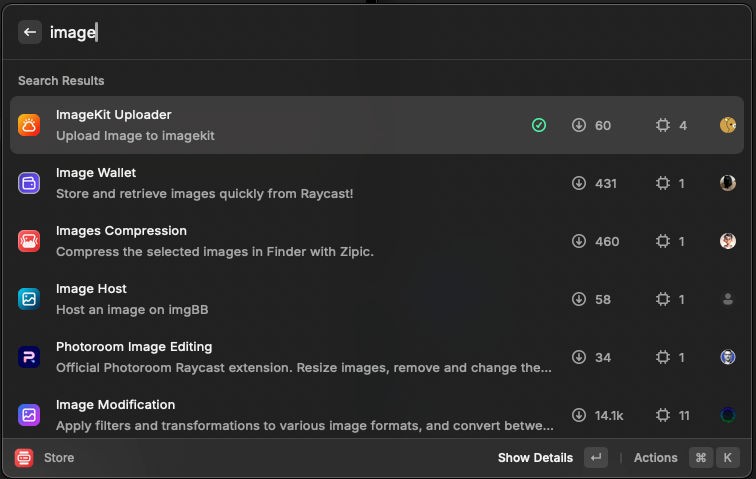Select the "ImageKit Uploader" title
The width and height of the screenshot is (756, 479).
(114, 115)
